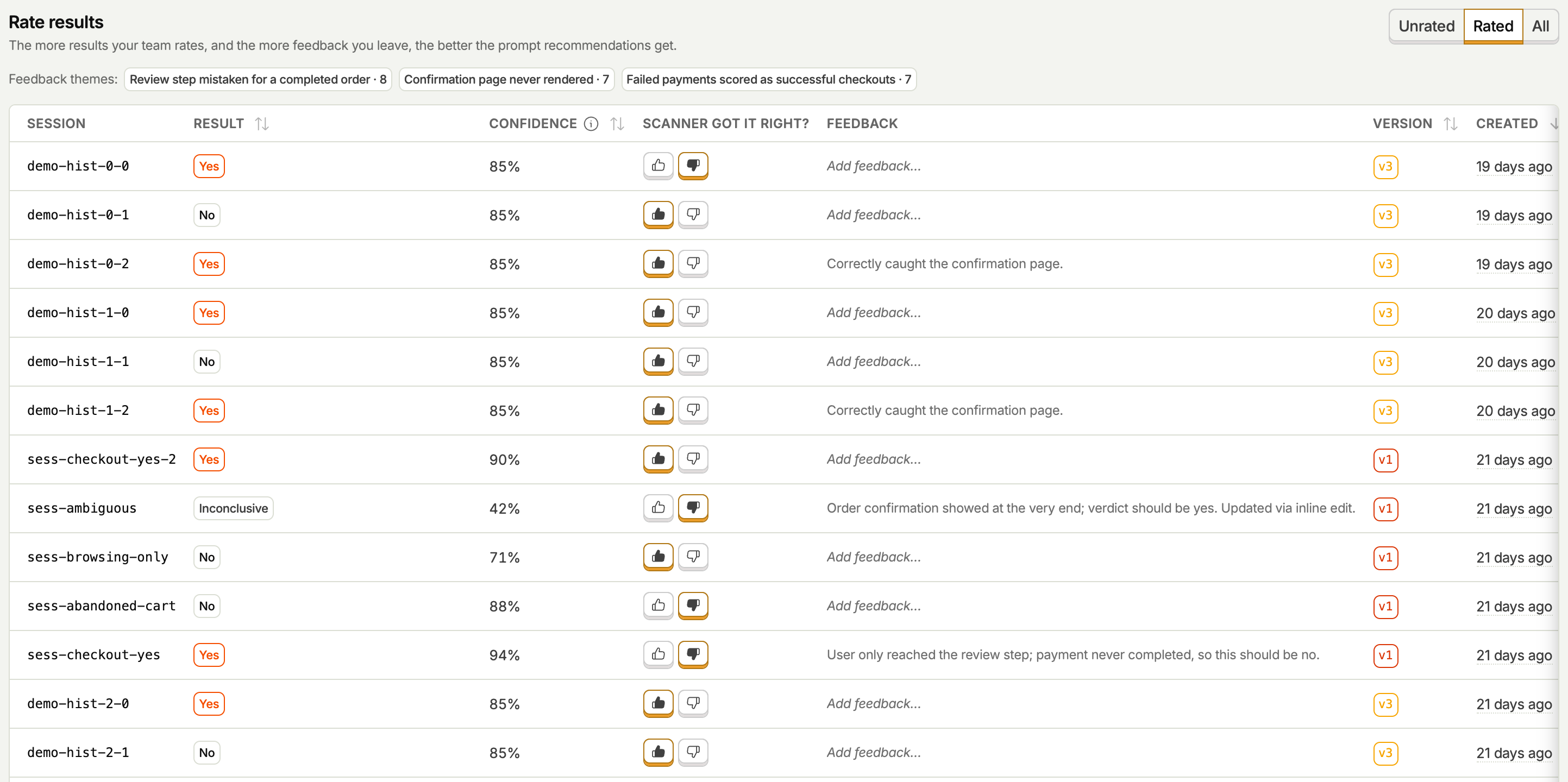The height and width of the screenshot is (782, 1568).
Task: Click thumbs up for sess-checkout-yes row
Action: point(658,654)
